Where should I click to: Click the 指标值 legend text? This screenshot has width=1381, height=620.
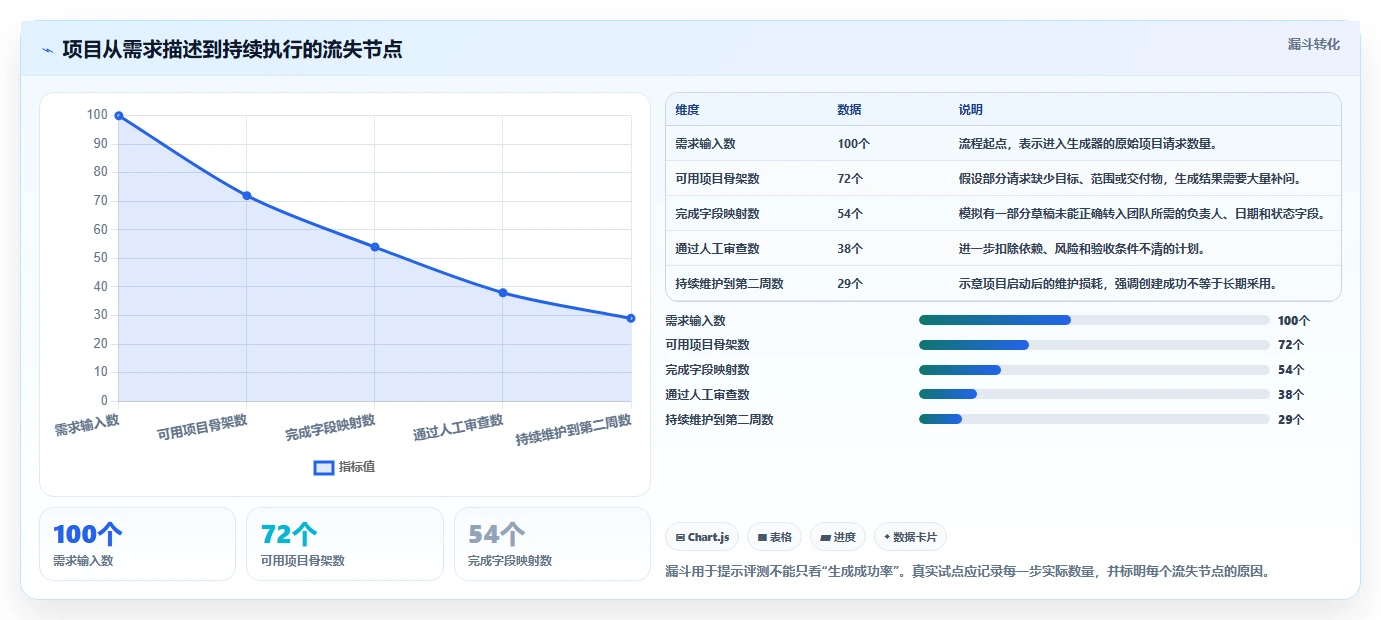tap(356, 467)
